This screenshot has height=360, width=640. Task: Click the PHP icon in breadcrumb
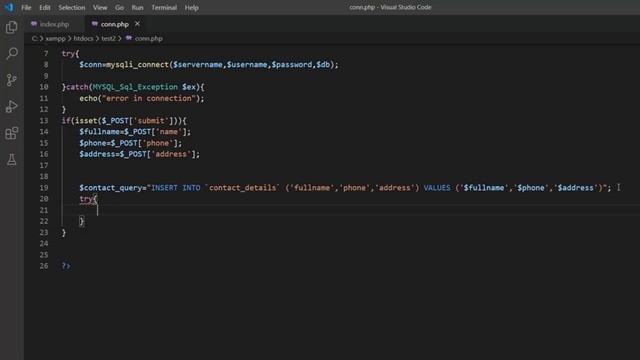129,38
